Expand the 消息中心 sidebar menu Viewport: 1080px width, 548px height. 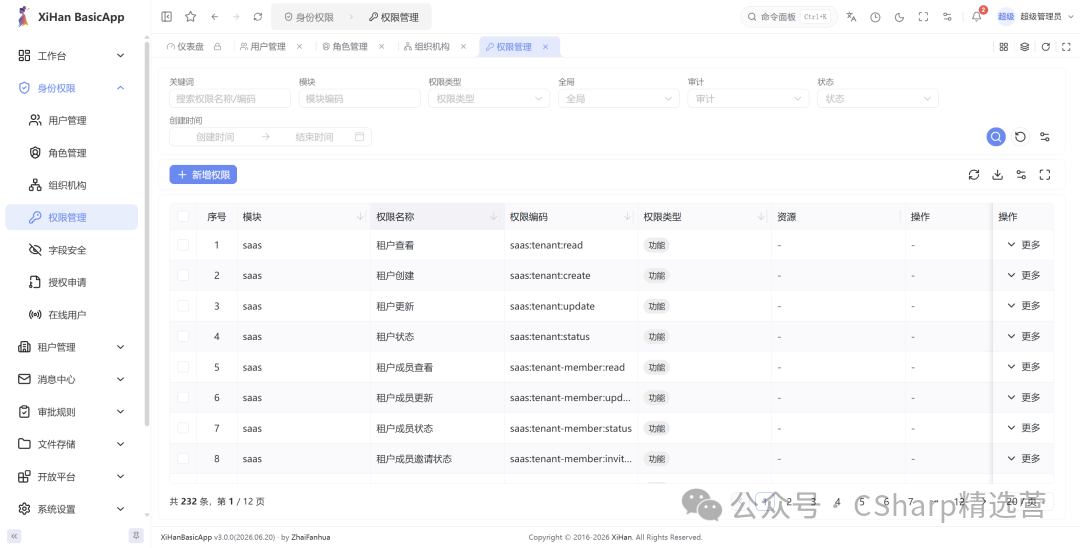72,379
